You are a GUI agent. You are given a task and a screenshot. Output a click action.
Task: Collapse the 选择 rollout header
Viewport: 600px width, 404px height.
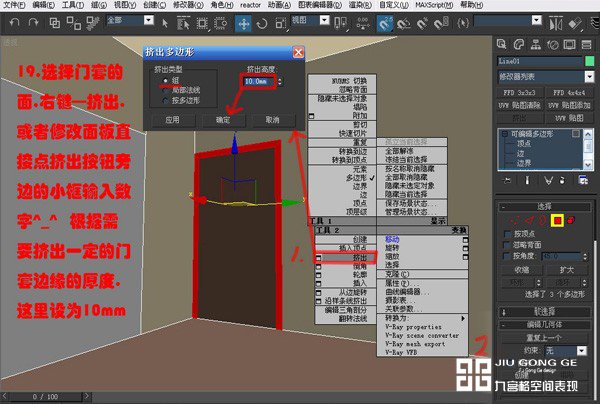545,207
